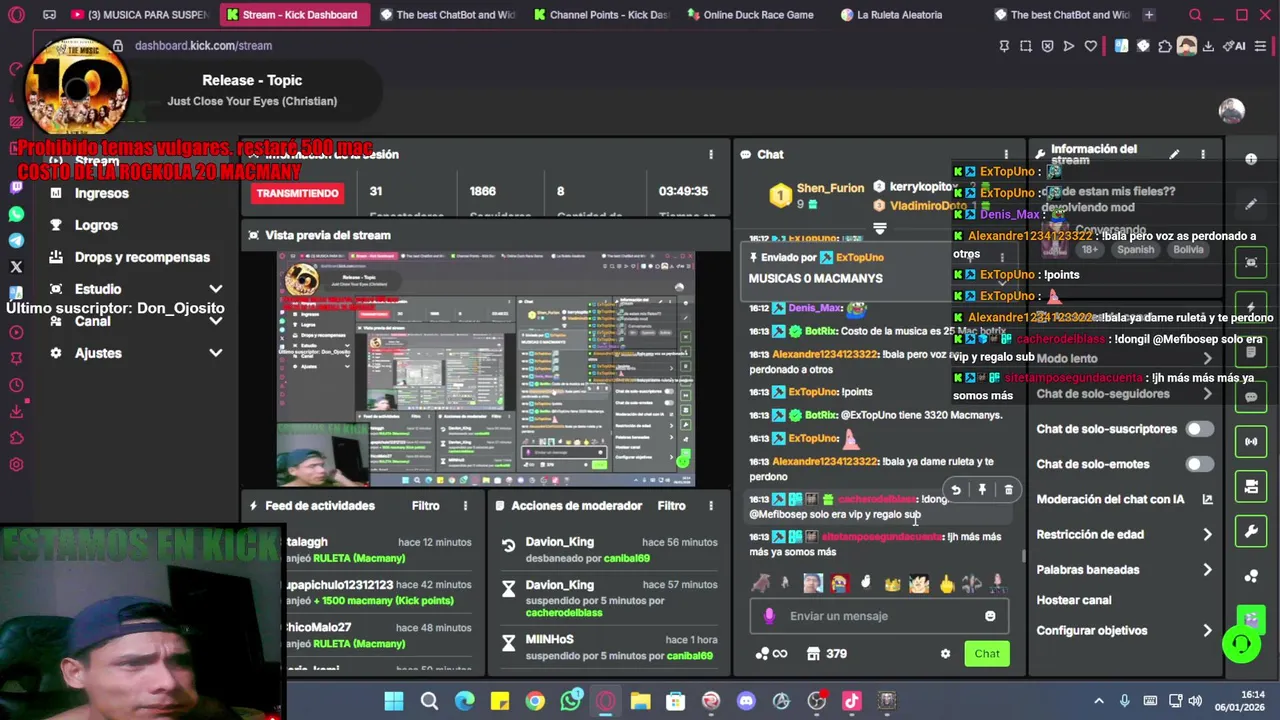Open Restricción de edad arrow
Viewport: 1280px width, 720px height.
pyautogui.click(x=1207, y=535)
